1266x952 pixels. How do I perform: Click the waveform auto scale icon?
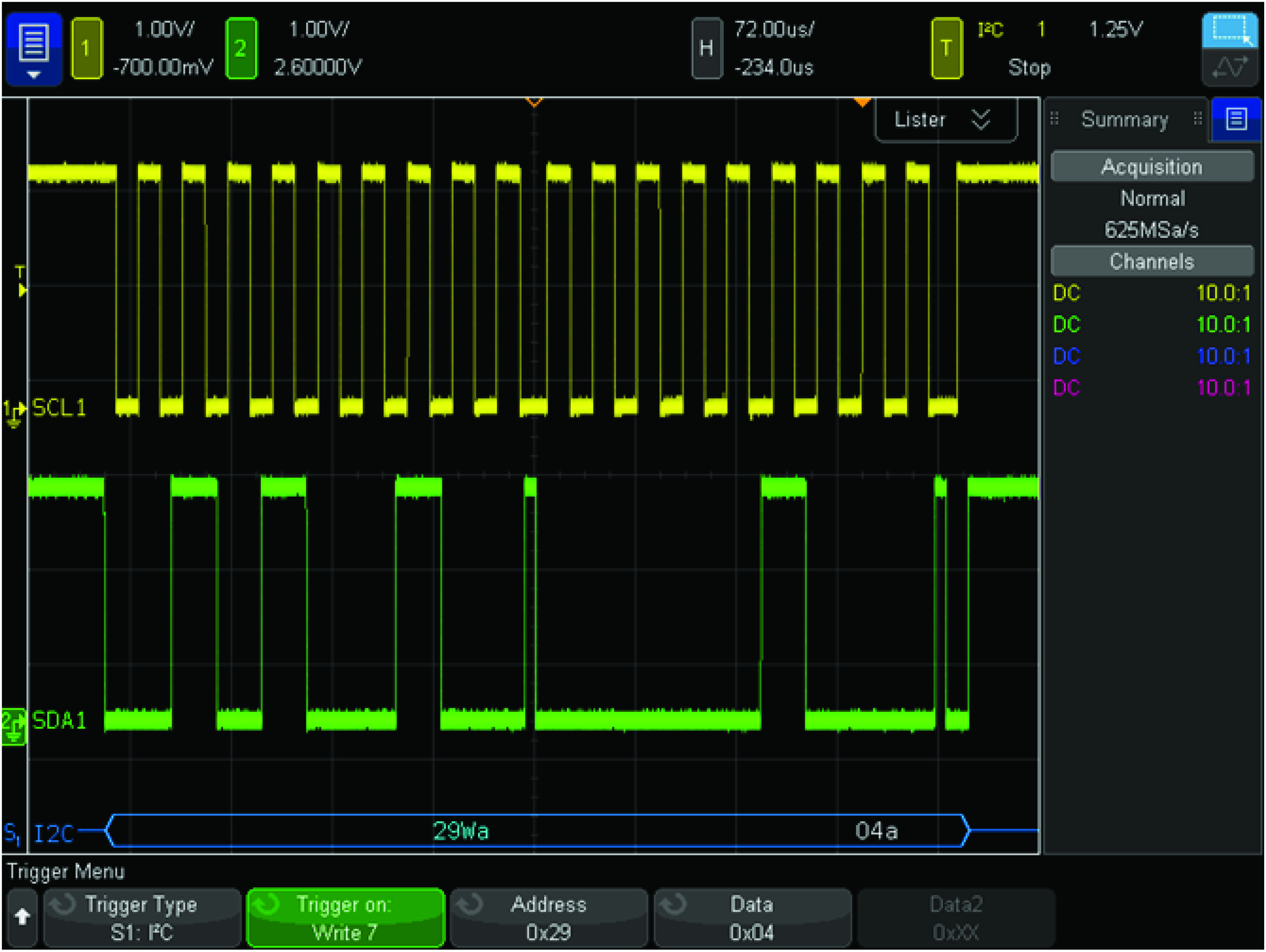1231,68
